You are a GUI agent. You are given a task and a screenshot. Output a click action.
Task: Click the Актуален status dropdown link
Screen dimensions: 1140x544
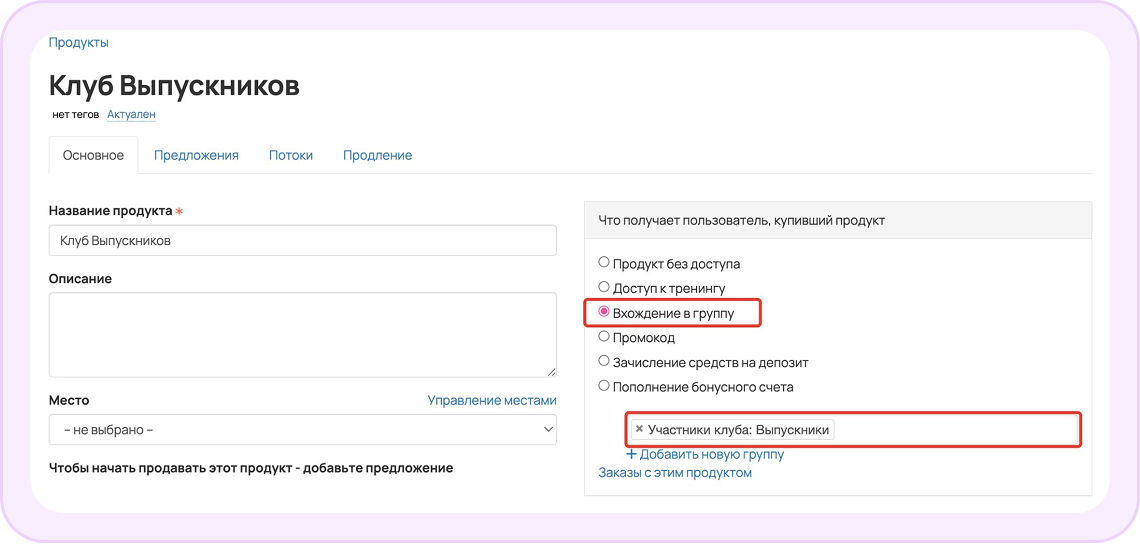(132, 114)
